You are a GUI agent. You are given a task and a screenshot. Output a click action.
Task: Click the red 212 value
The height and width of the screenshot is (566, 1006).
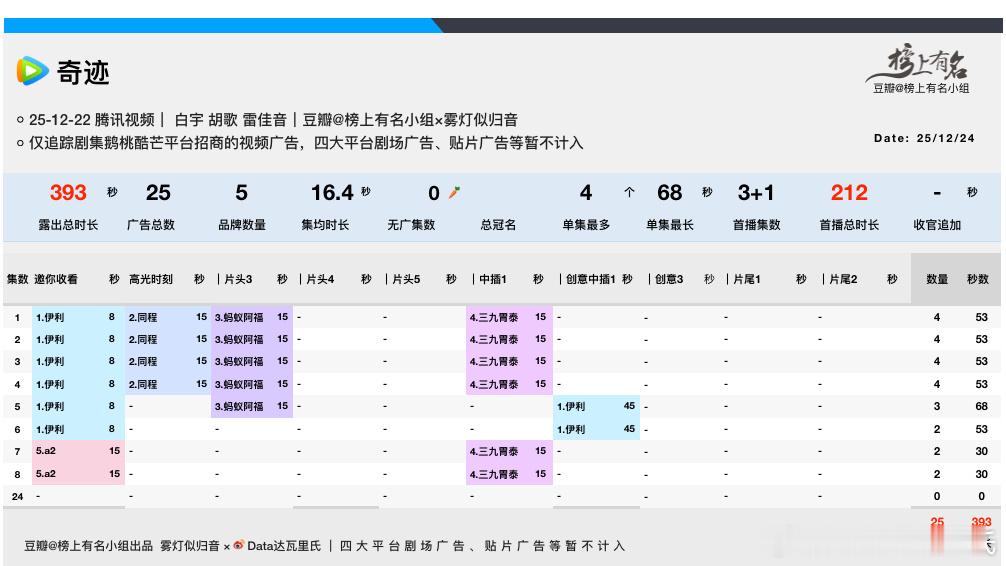pyautogui.click(x=849, y=192)
